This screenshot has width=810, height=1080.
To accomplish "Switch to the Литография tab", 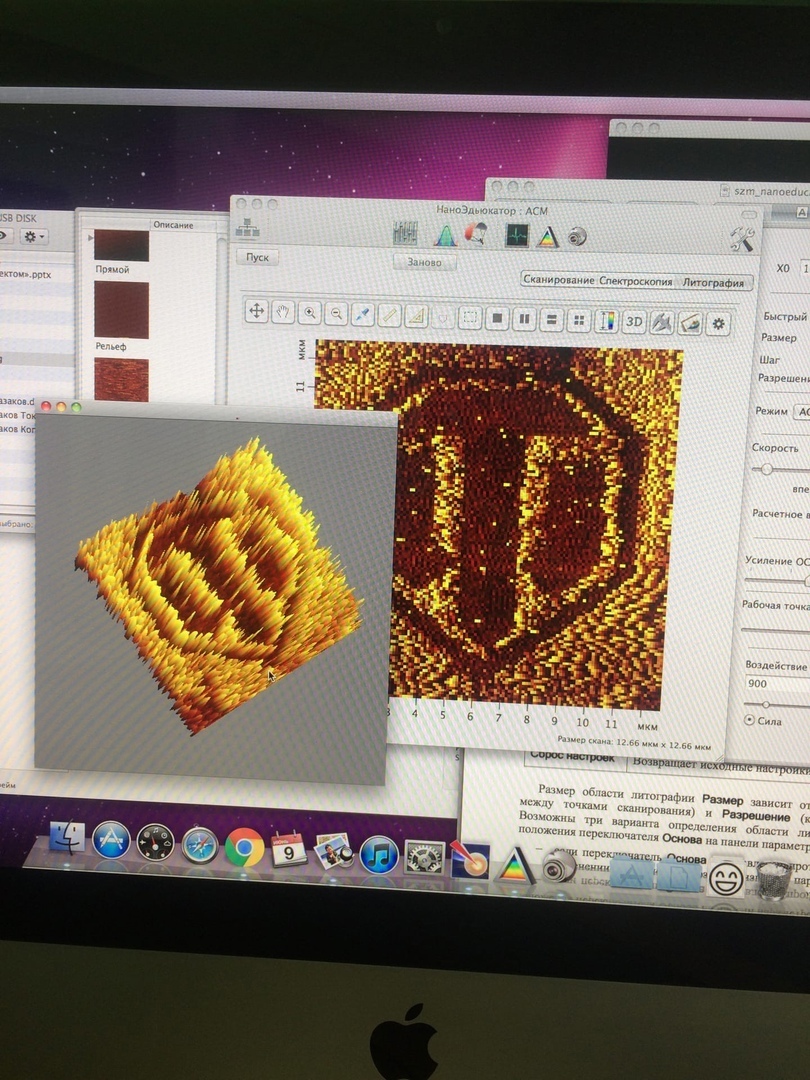I will coord(712,283).
